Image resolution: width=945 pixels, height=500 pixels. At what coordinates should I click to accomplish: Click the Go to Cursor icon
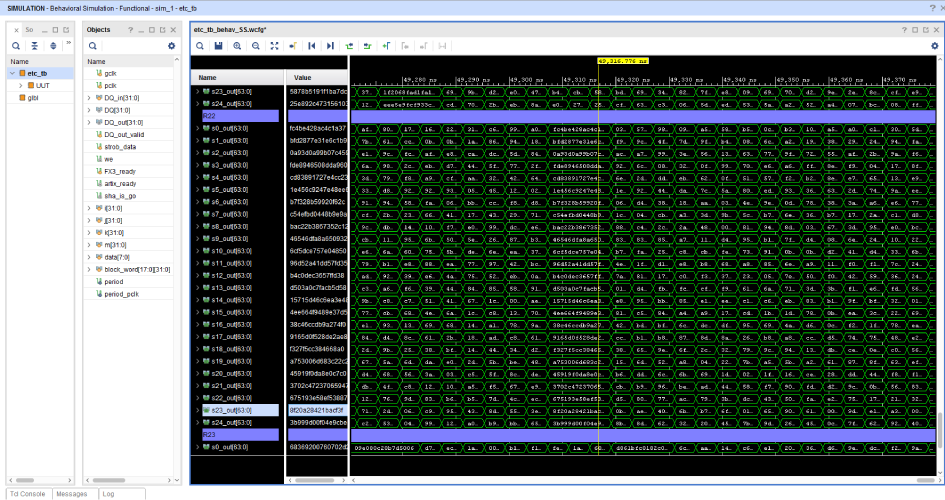[293, 46]
